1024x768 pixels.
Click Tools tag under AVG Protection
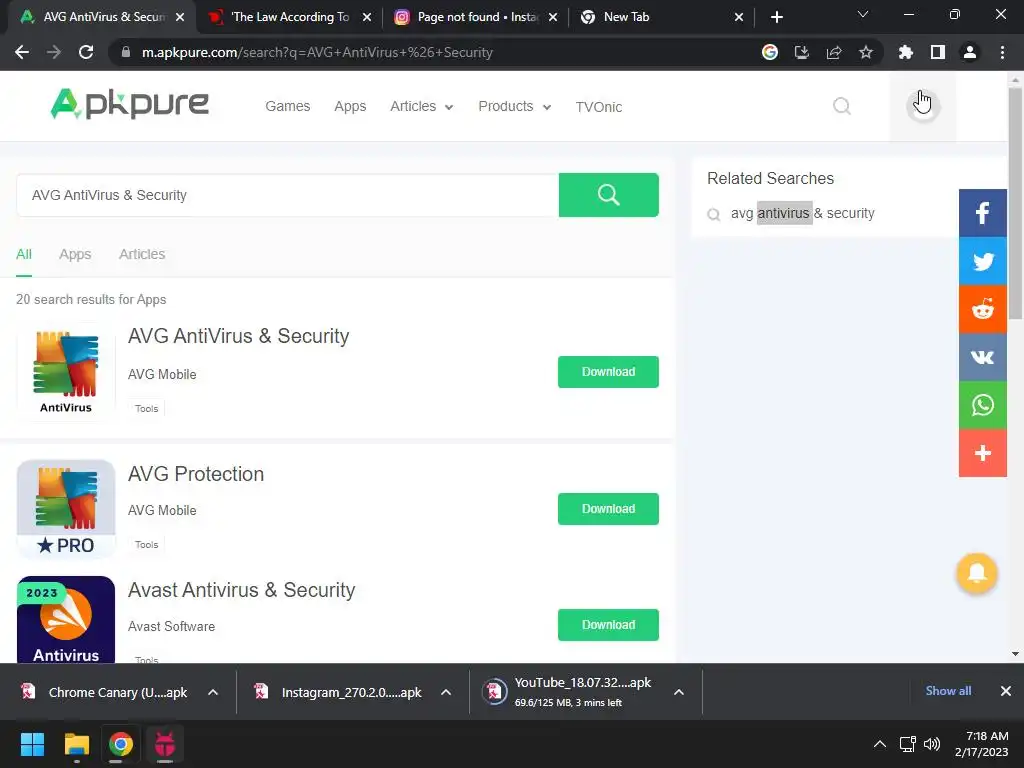[x=146, y=544]
